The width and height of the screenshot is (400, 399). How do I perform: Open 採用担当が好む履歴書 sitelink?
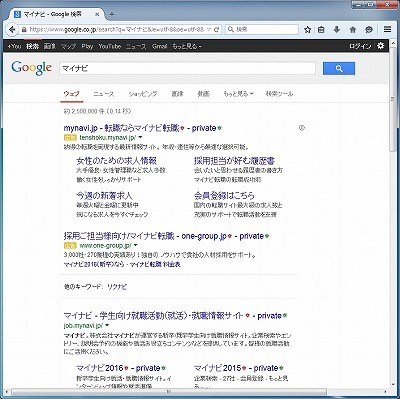(234, 161)
